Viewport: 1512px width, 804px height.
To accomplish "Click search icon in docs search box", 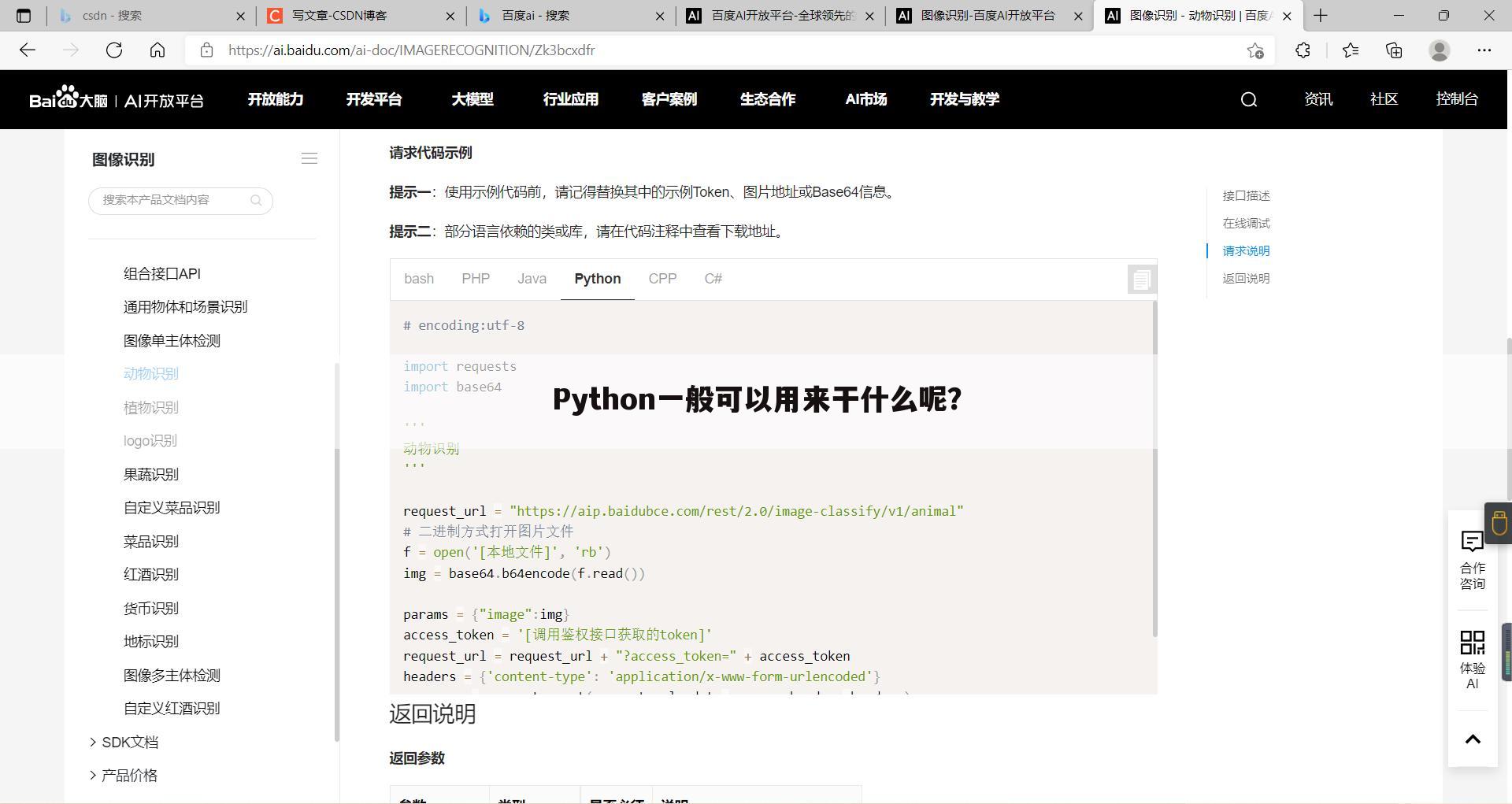I will 256,201.
